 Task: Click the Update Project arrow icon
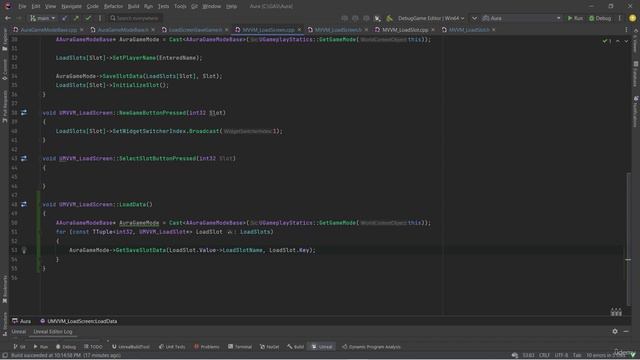64,18
